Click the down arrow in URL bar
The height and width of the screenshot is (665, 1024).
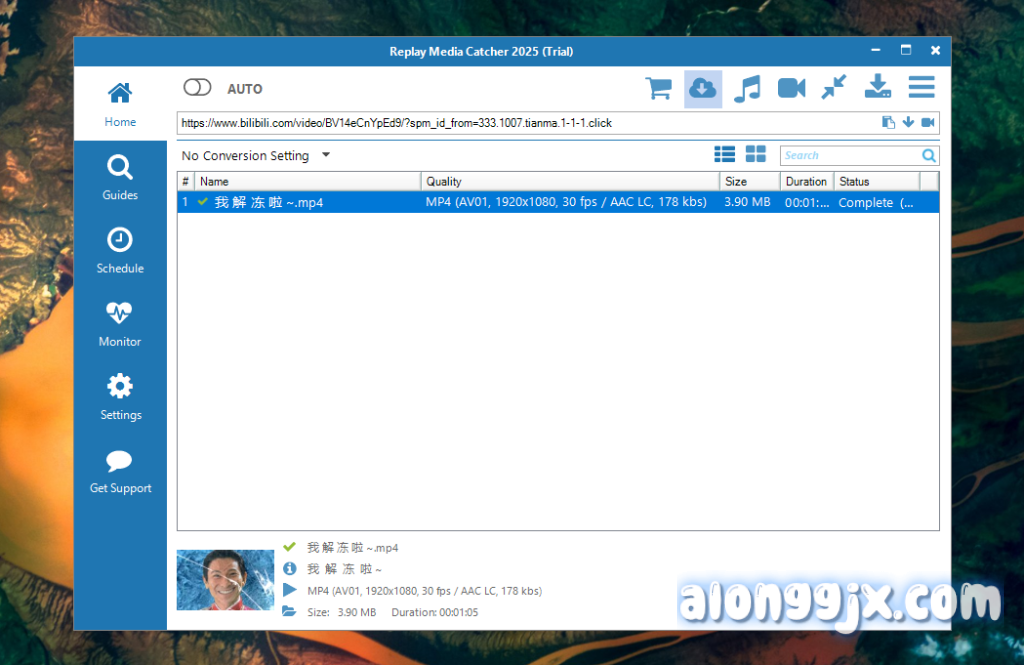coord(908,123)
